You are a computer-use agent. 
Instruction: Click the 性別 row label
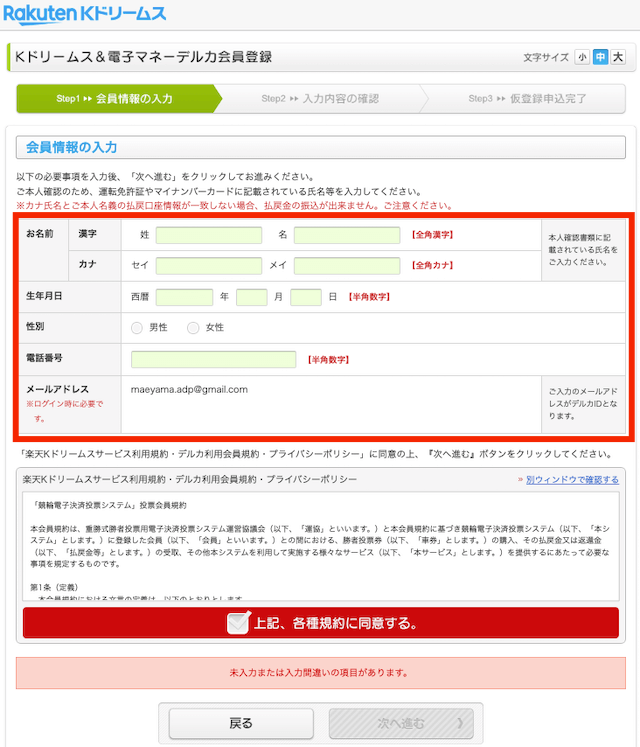click(35, 326)
